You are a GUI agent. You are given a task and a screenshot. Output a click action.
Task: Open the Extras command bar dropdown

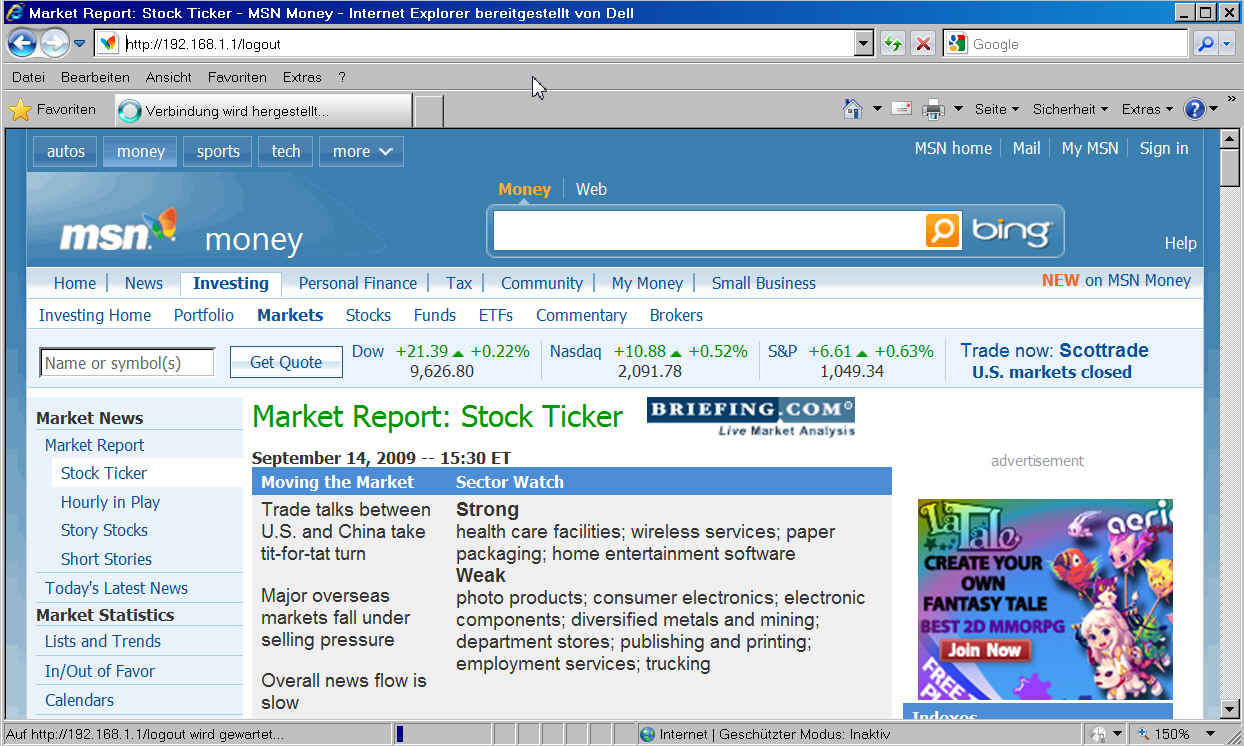click(x=1147, y=109)
